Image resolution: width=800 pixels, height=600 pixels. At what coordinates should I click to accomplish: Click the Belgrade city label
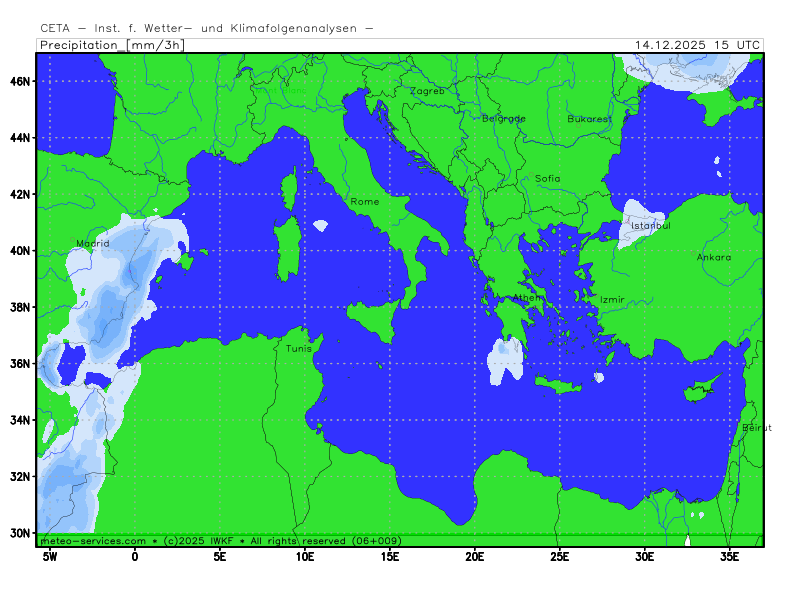(x=503, y=118)
